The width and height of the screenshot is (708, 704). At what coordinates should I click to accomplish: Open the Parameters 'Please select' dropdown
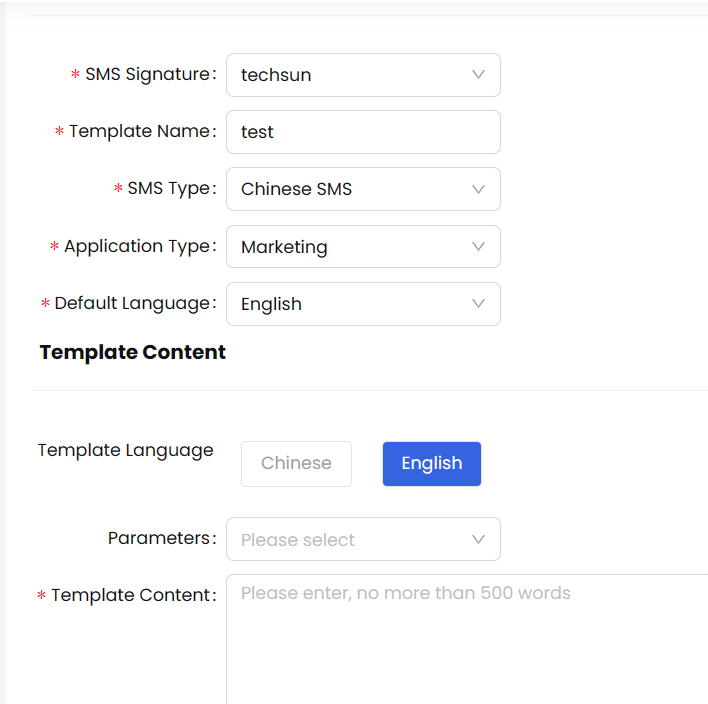350,540
